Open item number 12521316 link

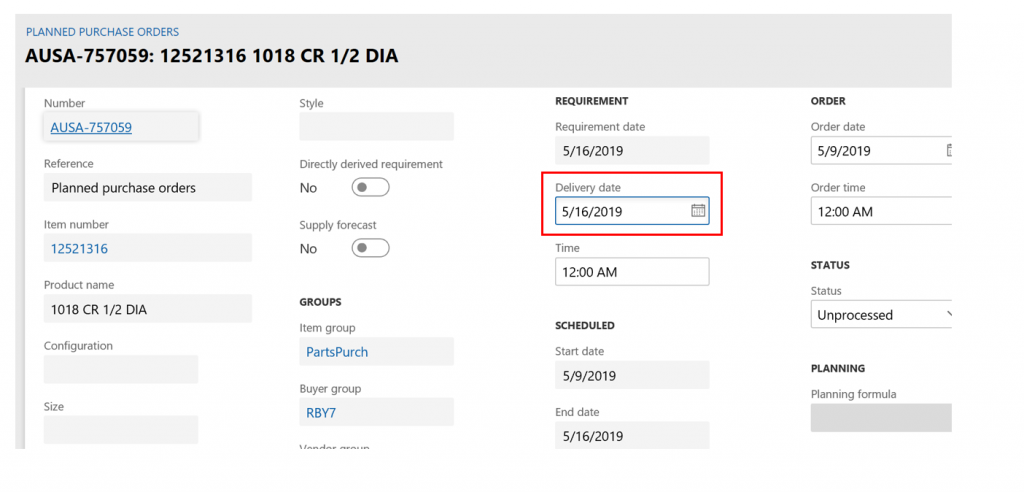click(x=79, y=249)
